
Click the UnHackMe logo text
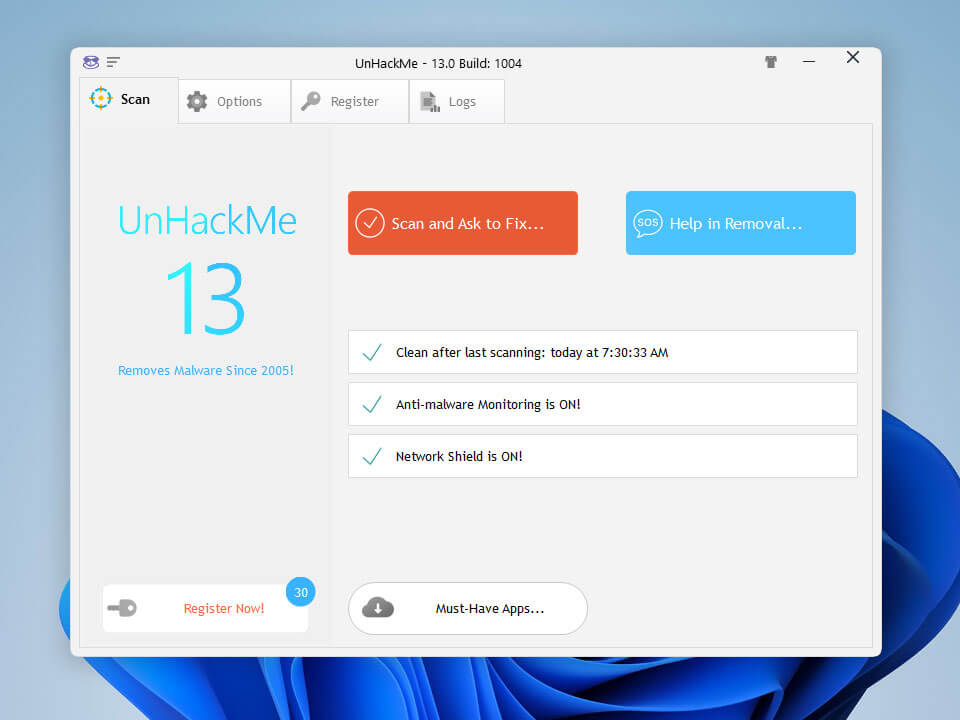(x=207, y=220)
